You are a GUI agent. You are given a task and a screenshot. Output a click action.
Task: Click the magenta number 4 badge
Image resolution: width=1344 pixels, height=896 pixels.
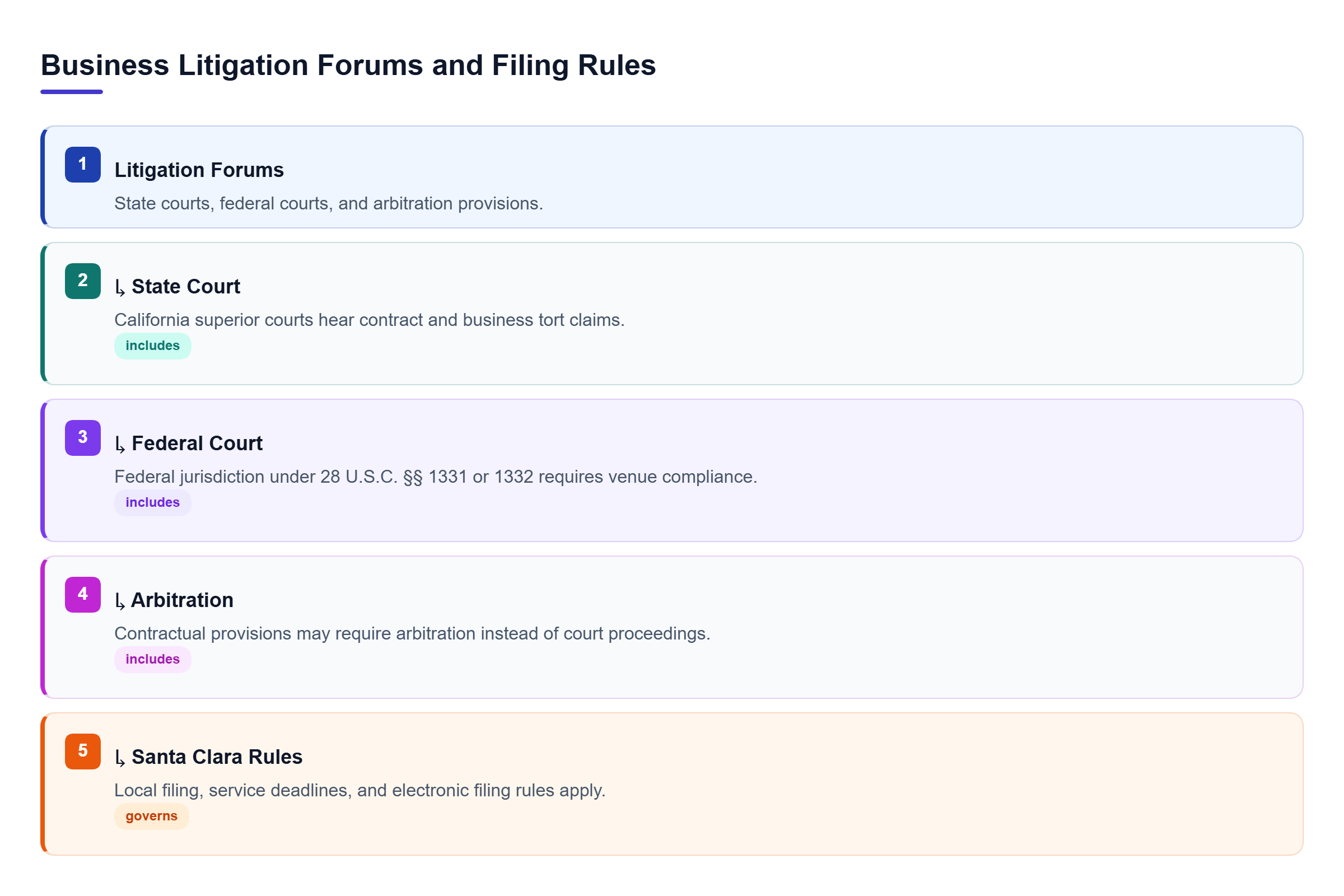click(x=83, y=595)
